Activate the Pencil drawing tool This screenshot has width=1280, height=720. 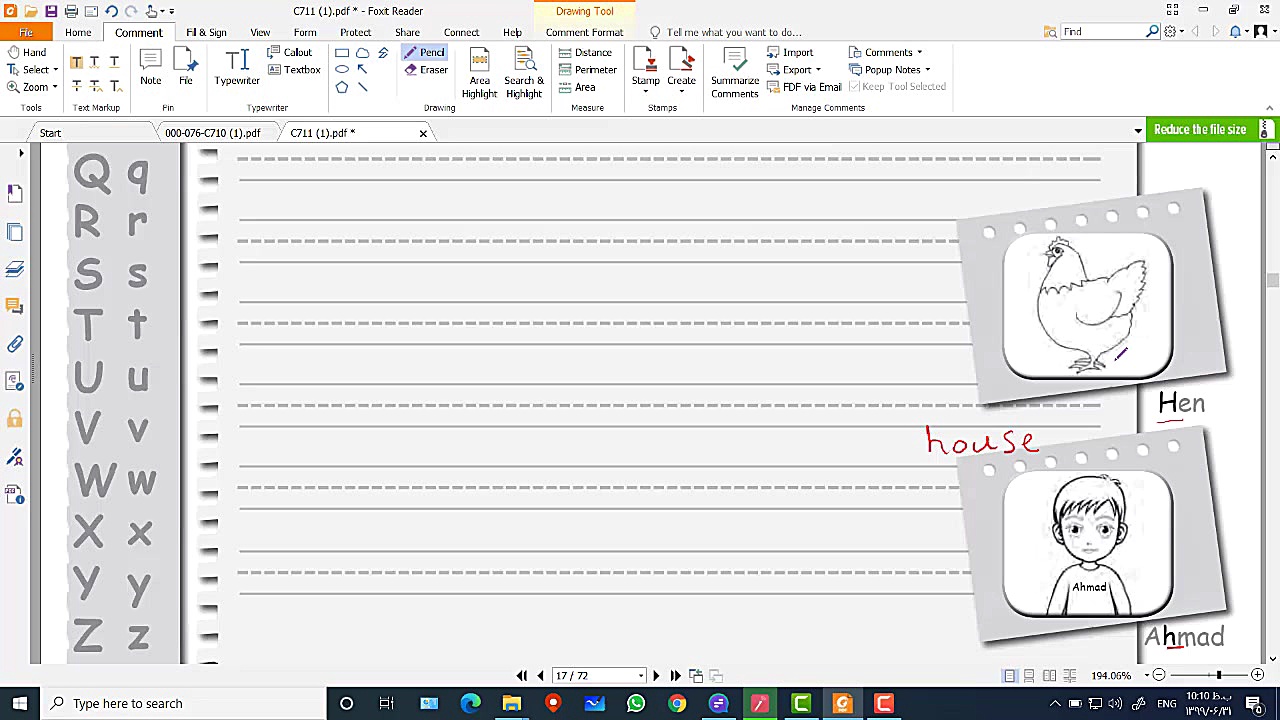coord(425,52)
